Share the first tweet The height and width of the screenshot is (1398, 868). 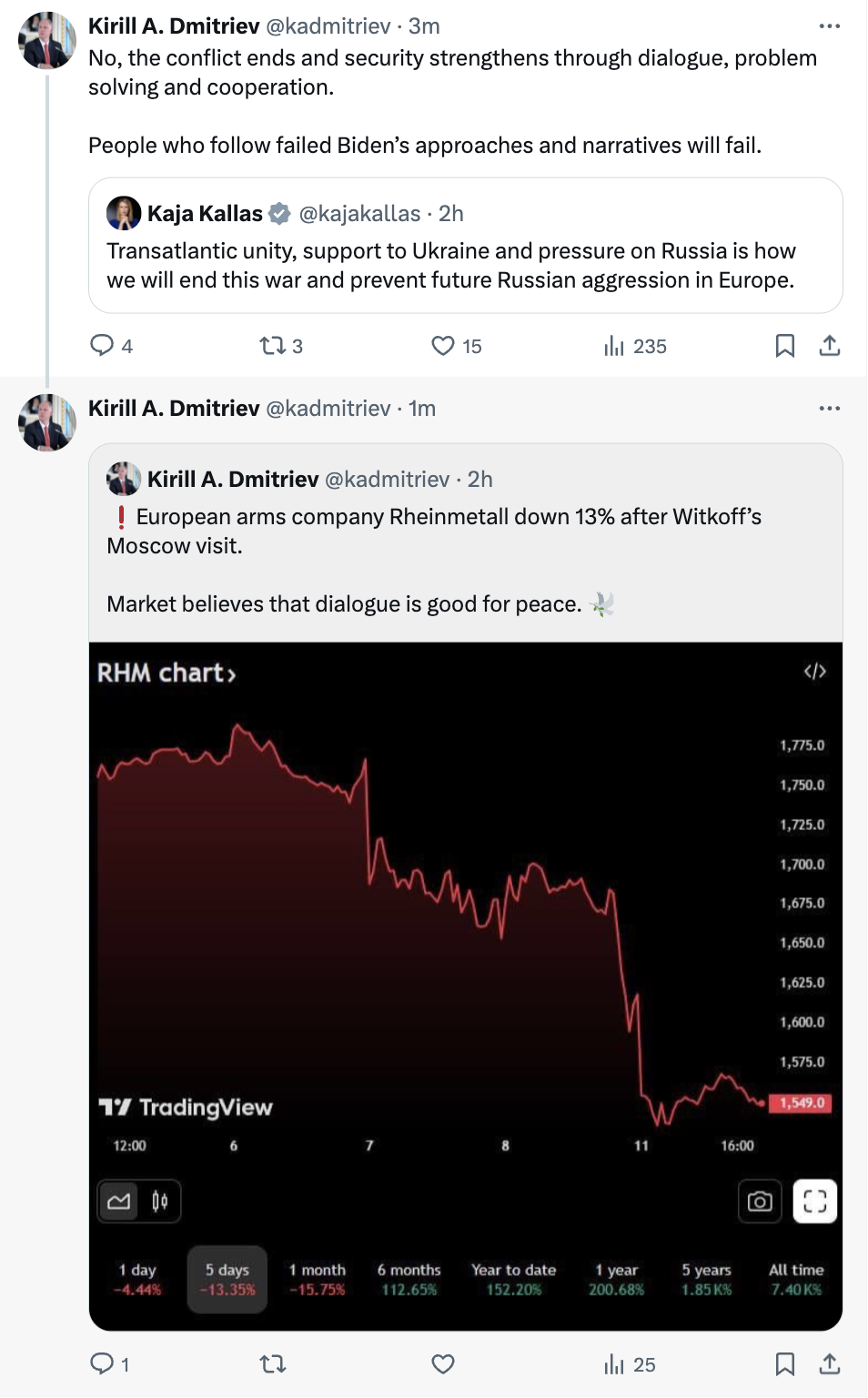(829, 346)
